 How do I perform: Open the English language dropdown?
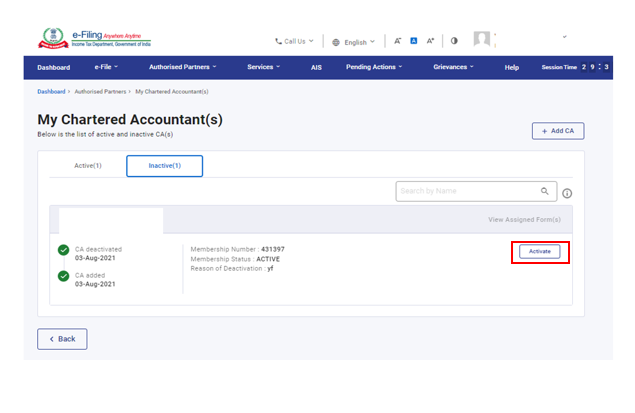[x=353, y=42]
